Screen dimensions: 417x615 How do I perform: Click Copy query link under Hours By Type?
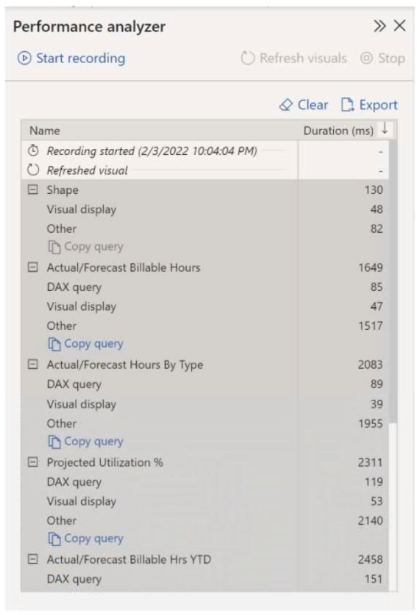click(93, 441)
